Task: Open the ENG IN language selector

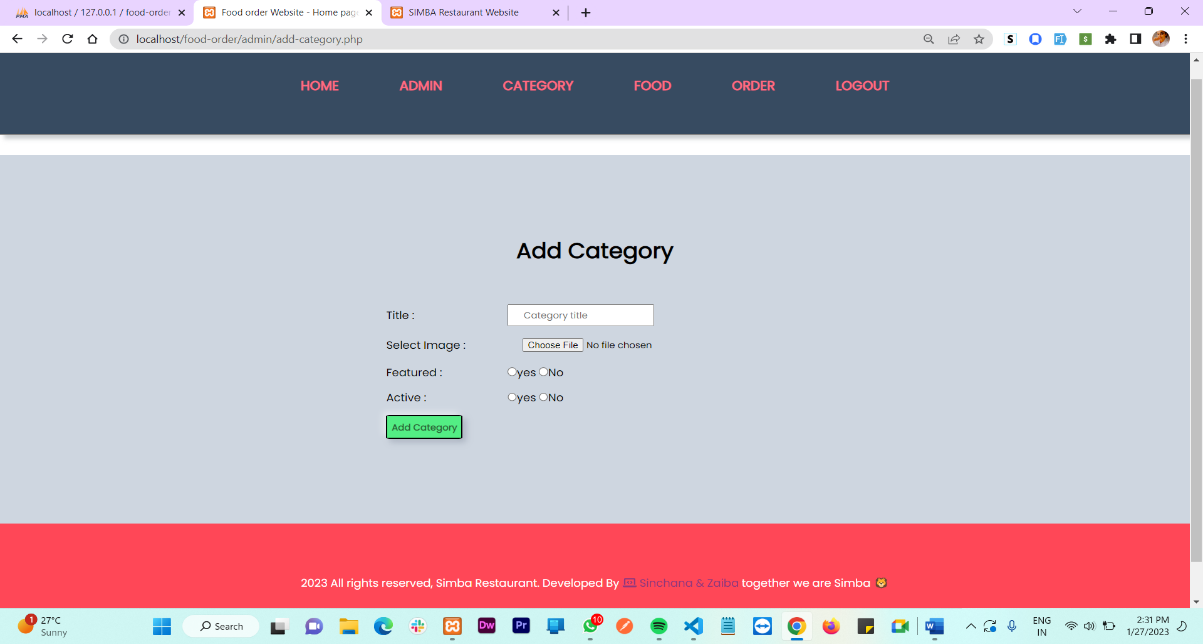Action: click(1042, 625)
